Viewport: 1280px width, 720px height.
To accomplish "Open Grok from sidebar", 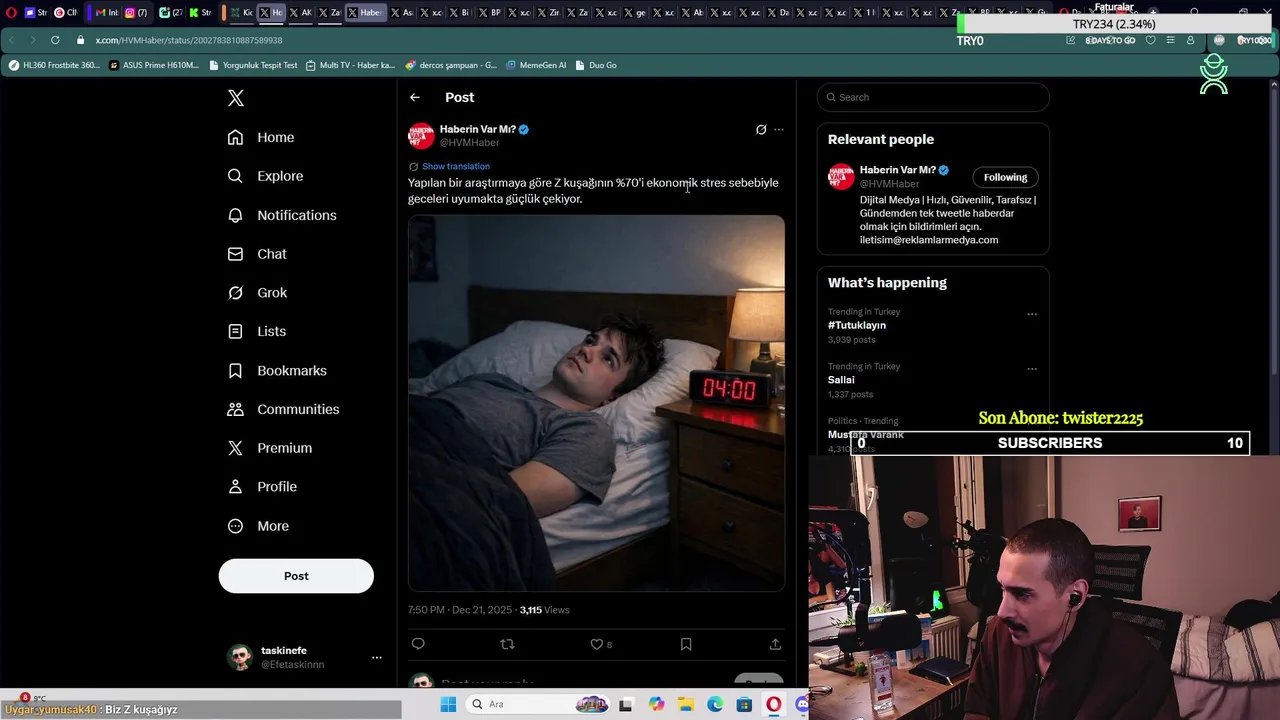I will click(x=257, y=293).
